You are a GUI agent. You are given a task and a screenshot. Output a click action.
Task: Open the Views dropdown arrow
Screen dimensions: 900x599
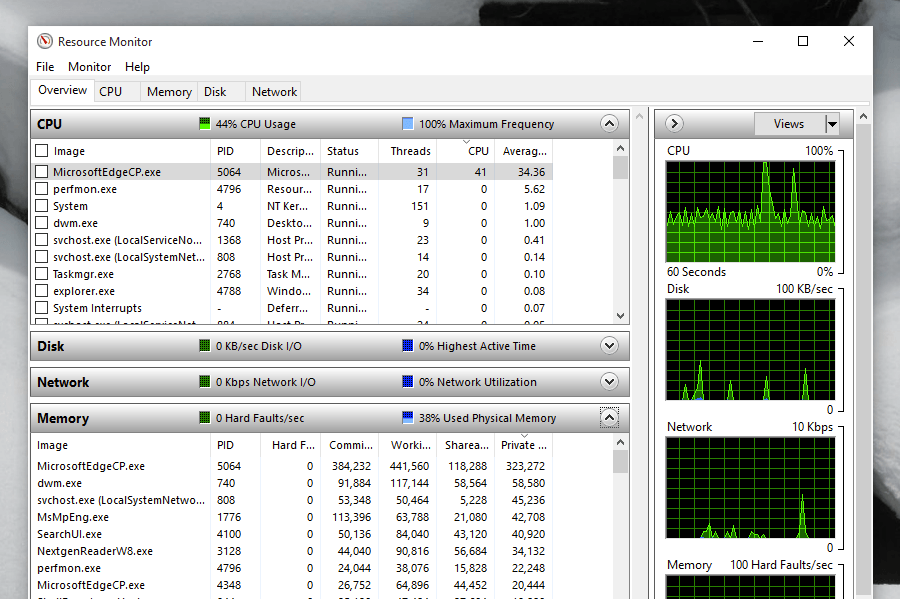[832, 123]
